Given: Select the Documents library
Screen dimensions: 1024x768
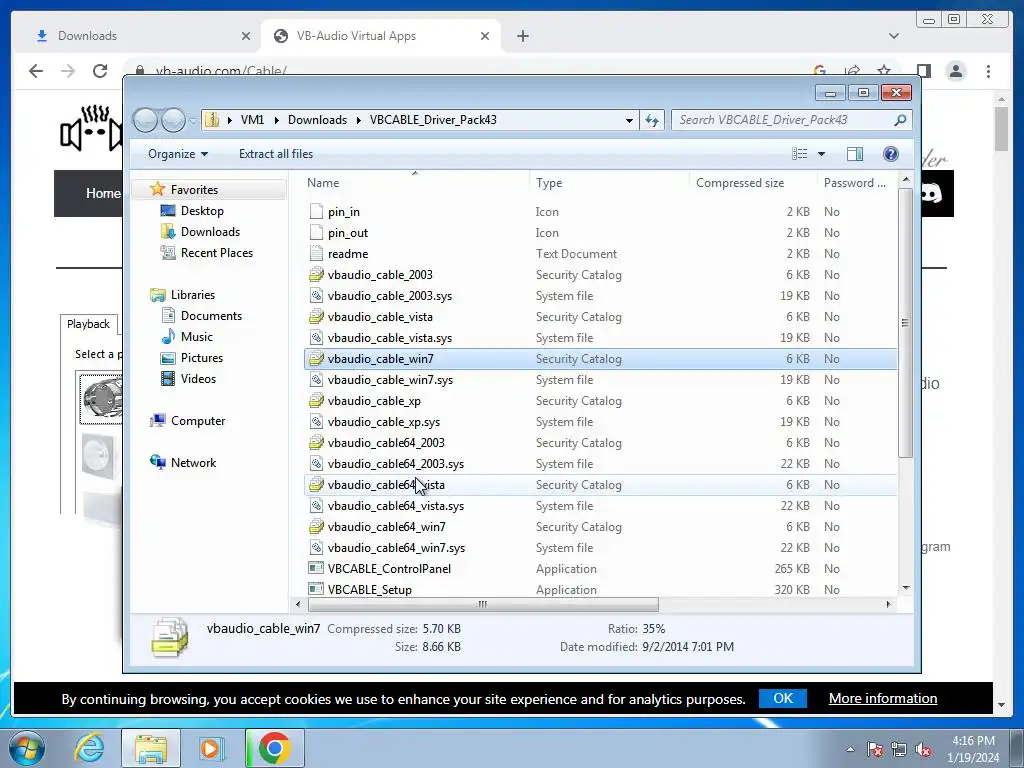Looking at the screenshot, I should [211, 316].
